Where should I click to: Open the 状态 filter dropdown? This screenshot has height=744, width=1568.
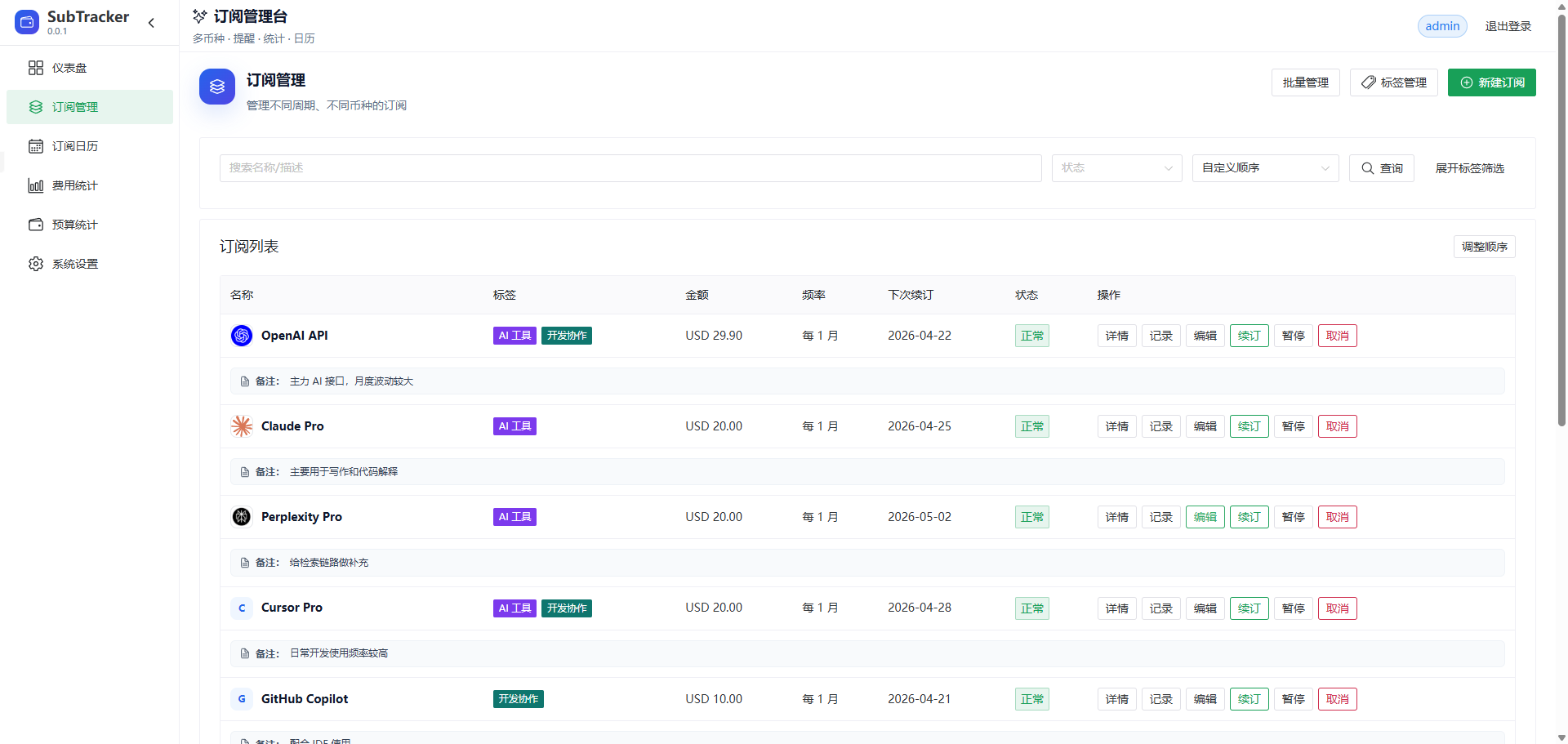(1116, 168)
